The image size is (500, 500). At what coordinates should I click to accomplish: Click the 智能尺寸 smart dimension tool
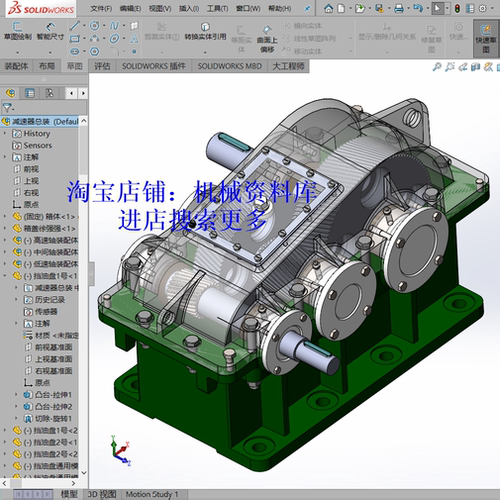tap(50, 31)
